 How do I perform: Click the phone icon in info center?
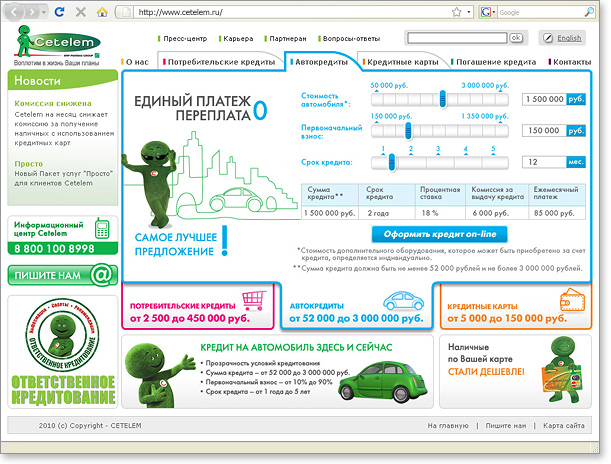coord(102,228)
